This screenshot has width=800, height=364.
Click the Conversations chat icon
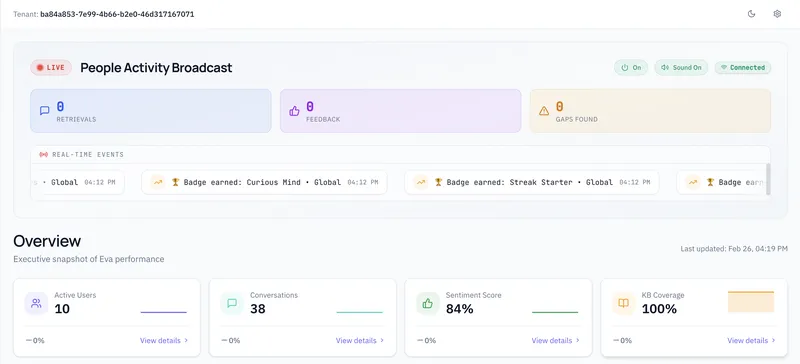coord(232,303)
